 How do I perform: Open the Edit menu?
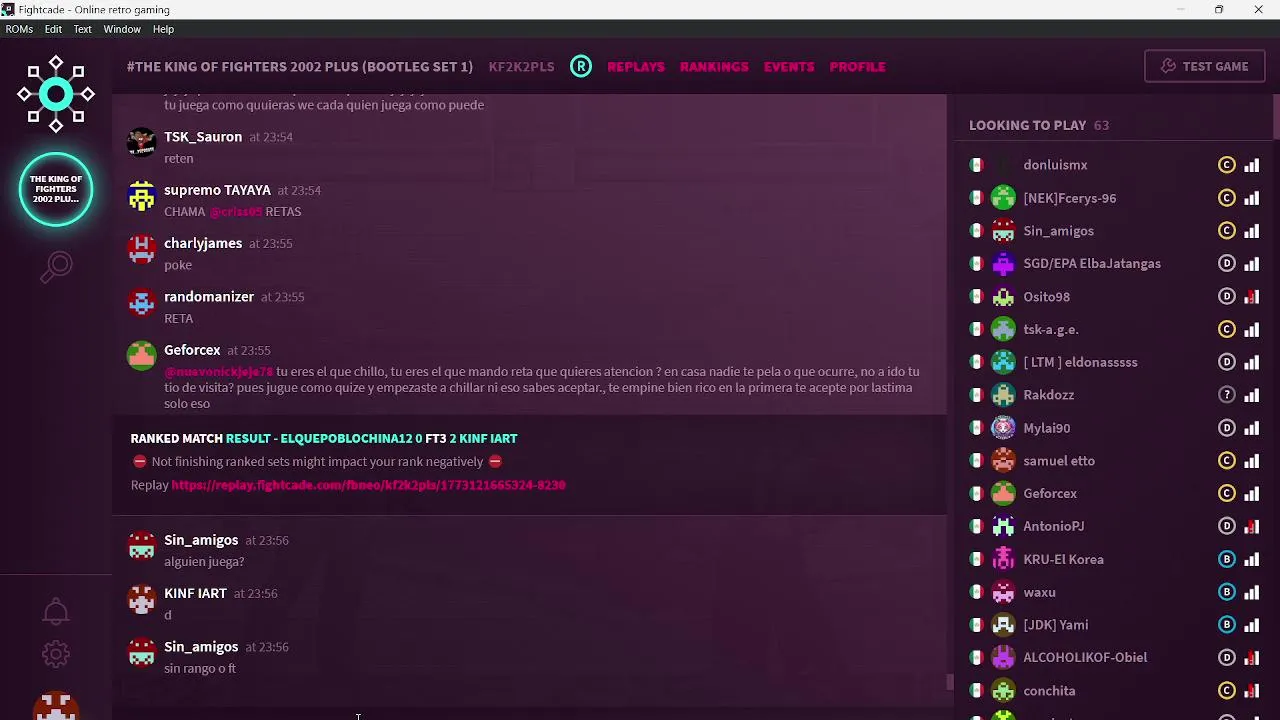tap(53, 29)
